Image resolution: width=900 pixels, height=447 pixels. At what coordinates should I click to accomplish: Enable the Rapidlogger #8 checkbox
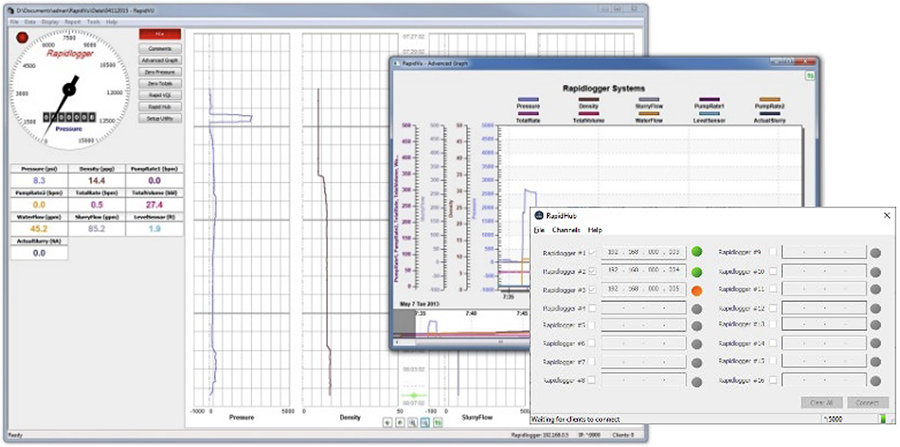click(x=592, y=380)
